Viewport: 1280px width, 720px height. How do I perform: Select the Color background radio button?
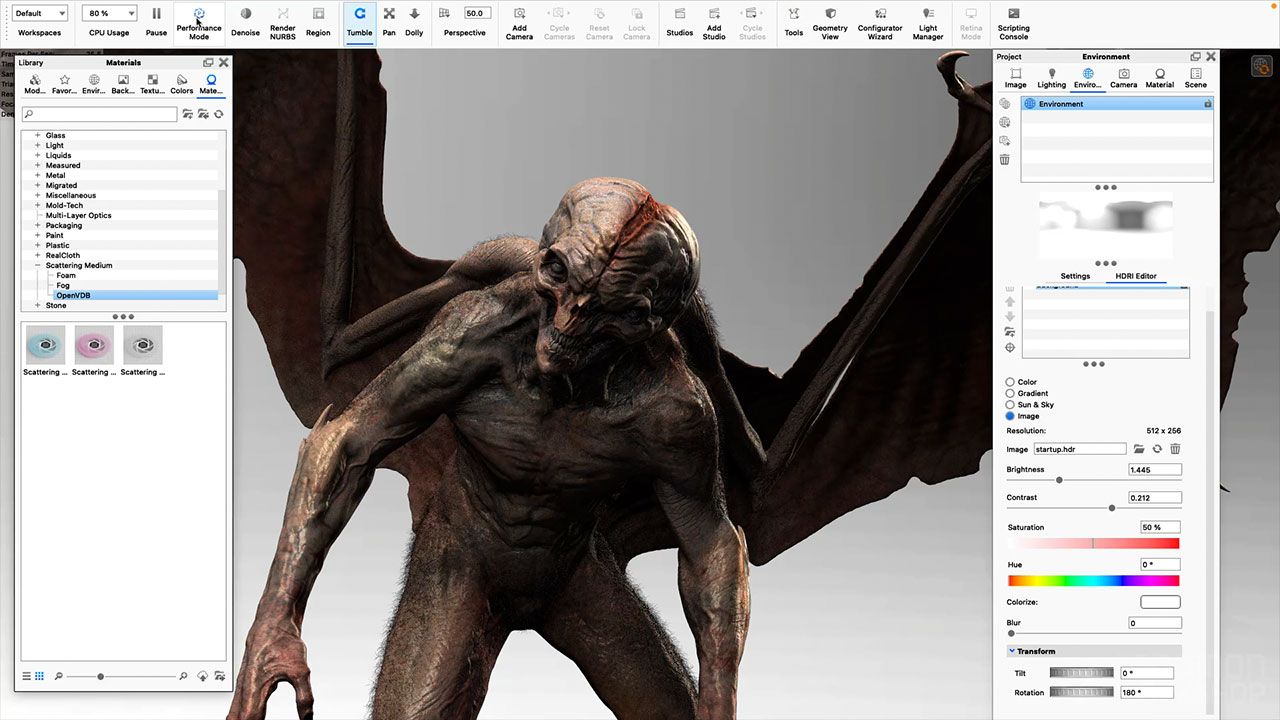(1010, 382)
